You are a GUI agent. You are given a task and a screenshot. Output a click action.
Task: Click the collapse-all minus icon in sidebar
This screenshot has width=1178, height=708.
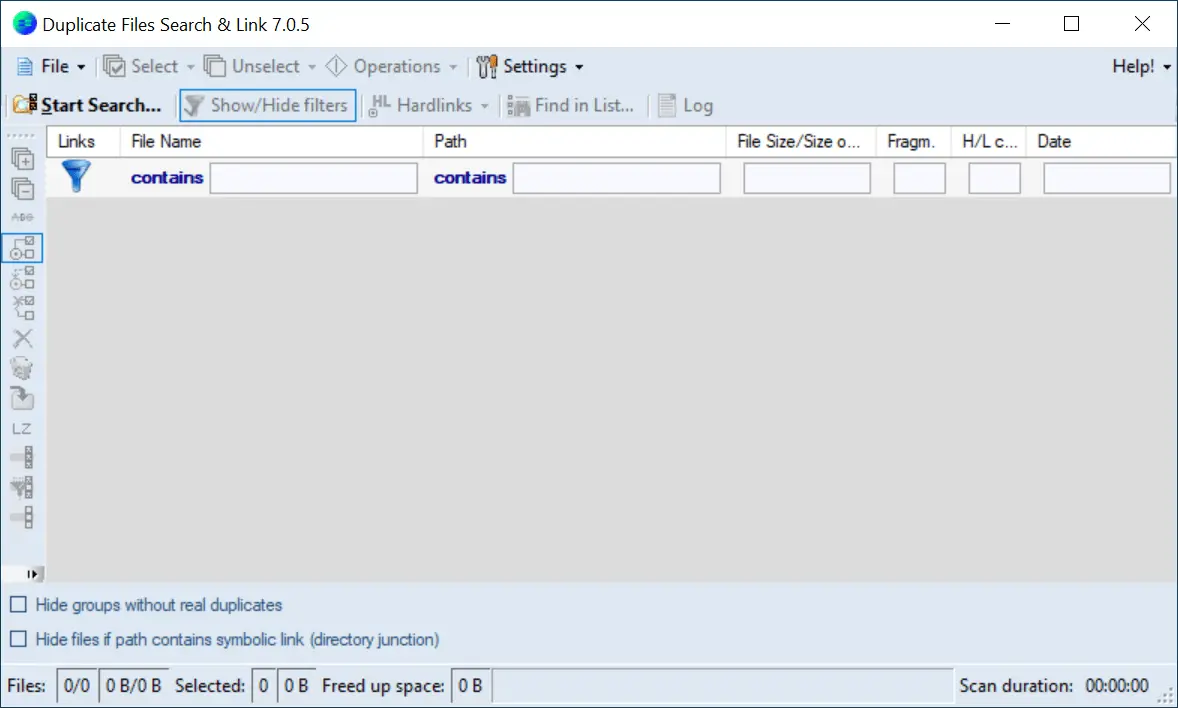point(23,189)
